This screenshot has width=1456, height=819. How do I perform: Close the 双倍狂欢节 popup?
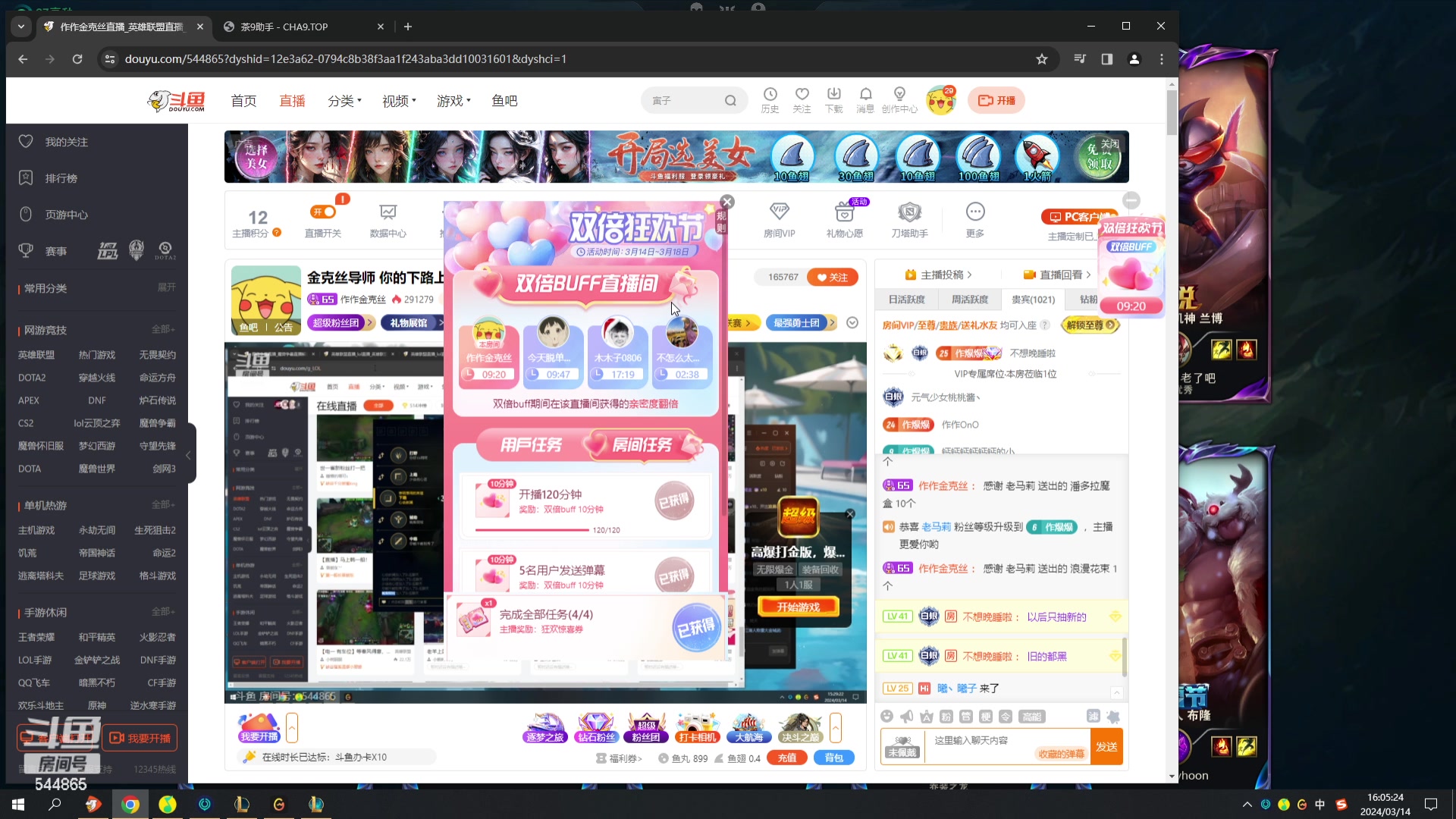[x=727, y=202]
